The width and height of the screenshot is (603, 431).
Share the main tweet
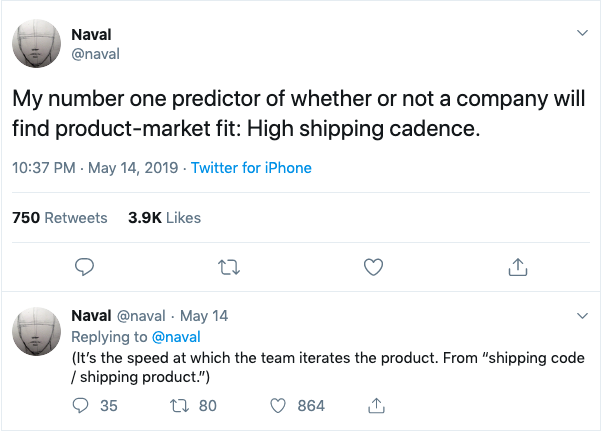[x=517, y=267]
